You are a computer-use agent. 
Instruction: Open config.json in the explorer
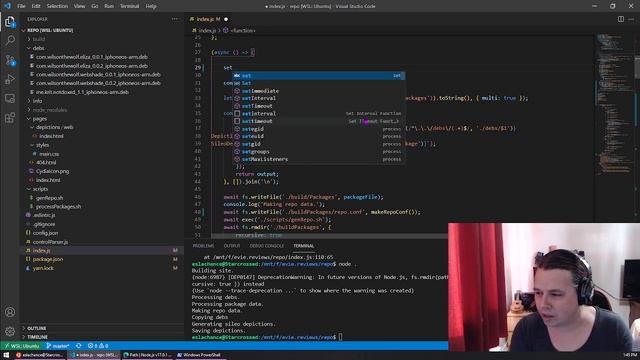point(45,233)
